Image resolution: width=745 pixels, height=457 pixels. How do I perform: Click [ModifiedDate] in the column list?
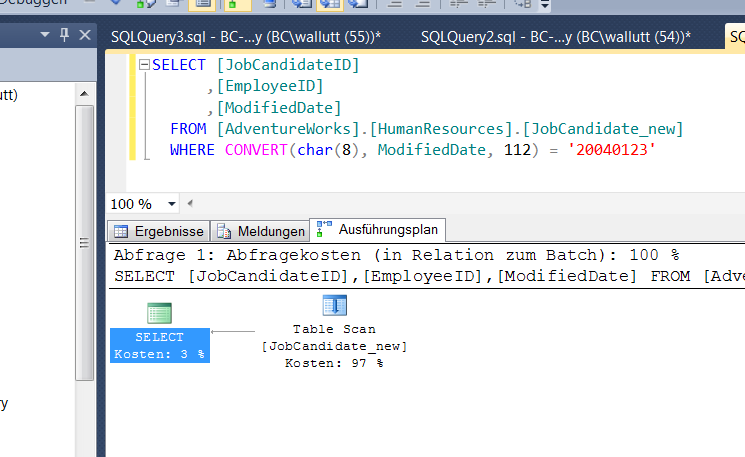279,108
